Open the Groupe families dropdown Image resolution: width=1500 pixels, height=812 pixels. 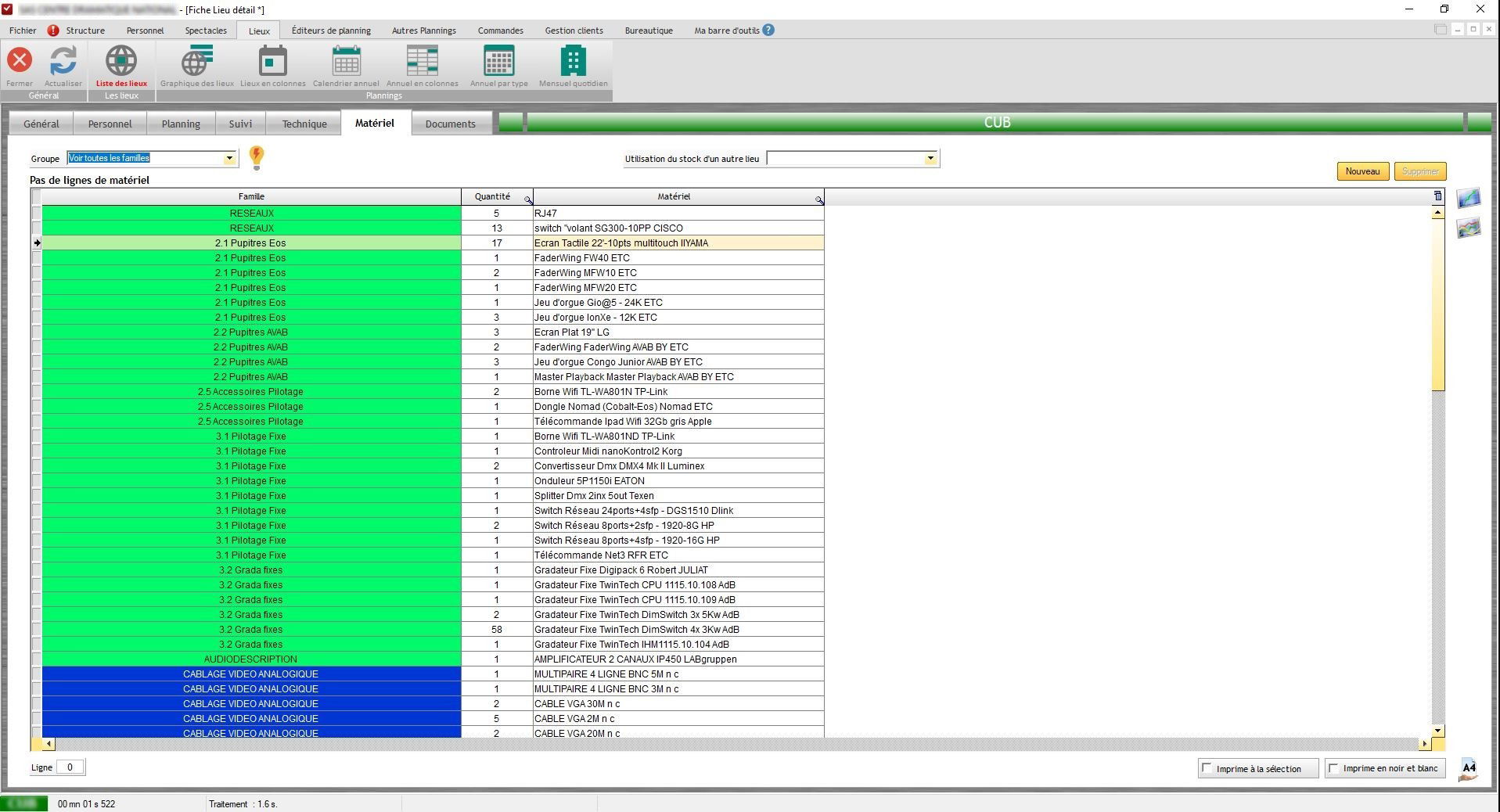[x=229, y=158]
